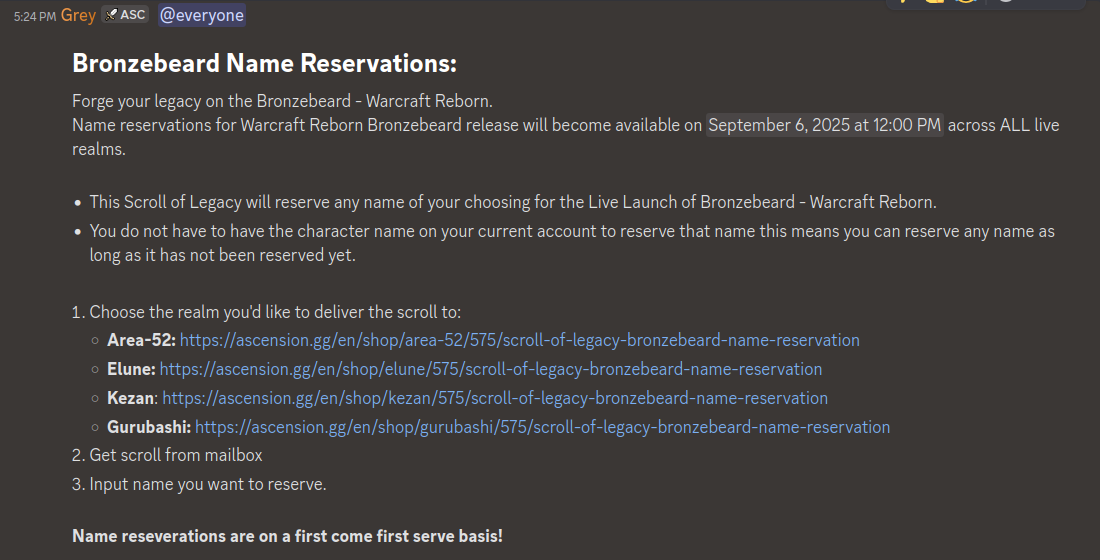The height and width of the screenshot is (560, 1100).
Task: Click the @everyone mention
Action: [201, 15]
